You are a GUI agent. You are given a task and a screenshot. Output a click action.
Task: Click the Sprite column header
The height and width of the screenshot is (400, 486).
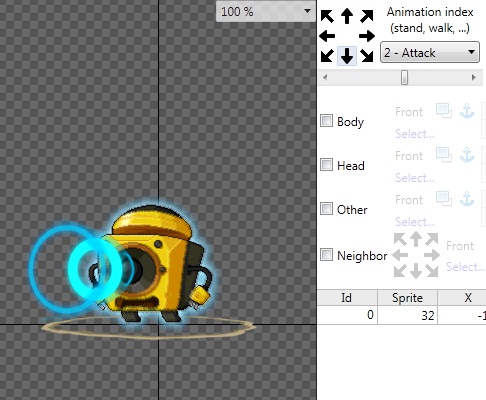(x=407, y=297)
